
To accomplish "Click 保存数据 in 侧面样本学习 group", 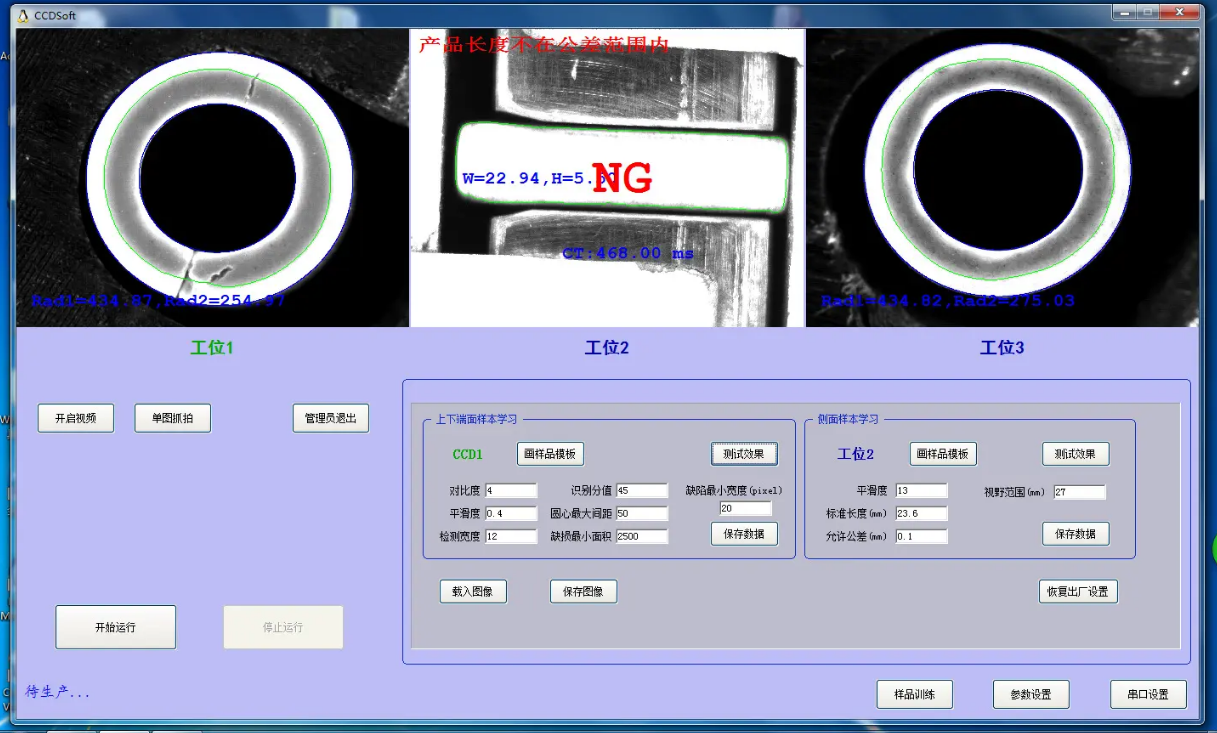I will [x=1076, y=534].
